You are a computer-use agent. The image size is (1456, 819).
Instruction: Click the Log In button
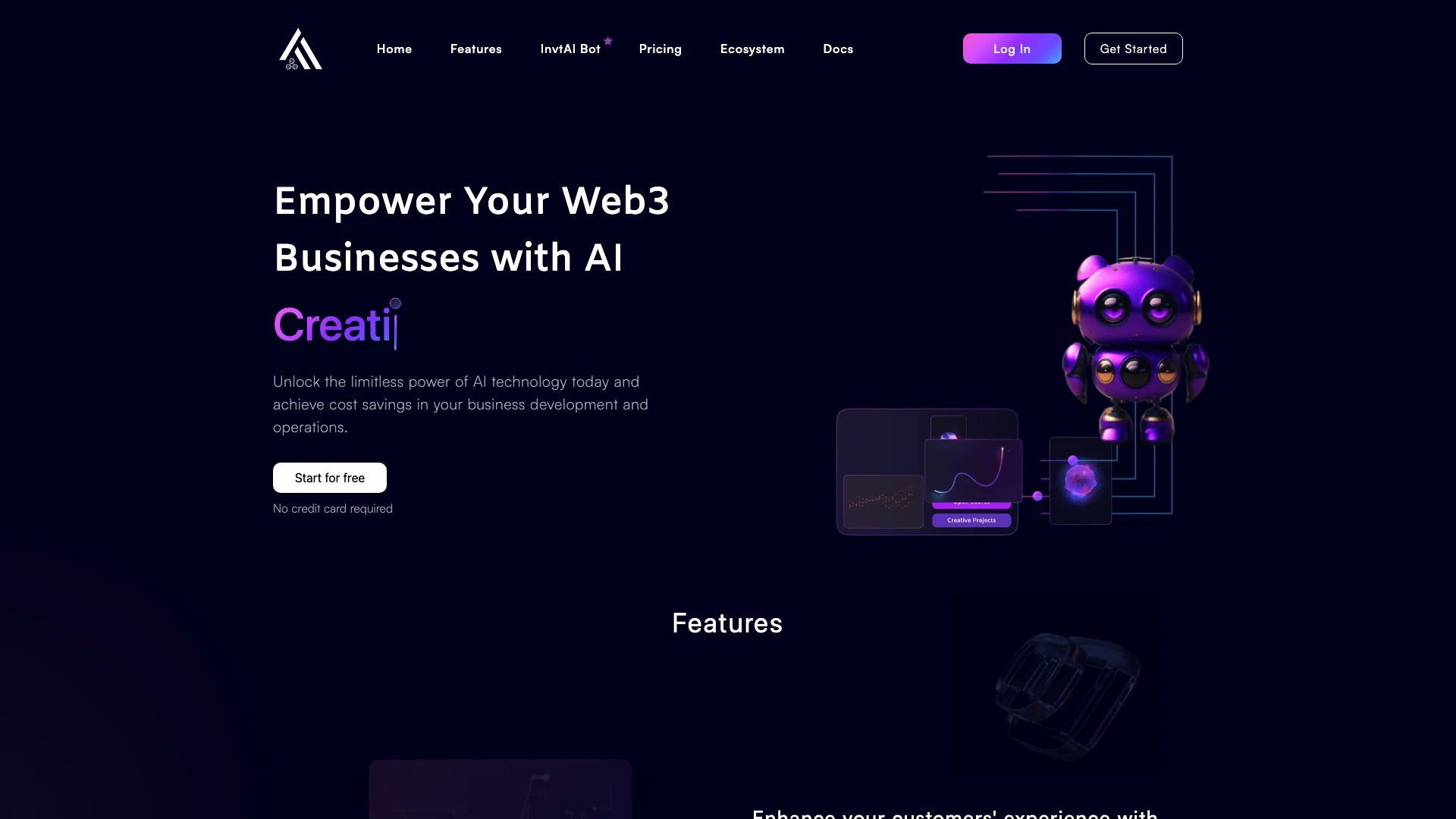coord(1012,48)
